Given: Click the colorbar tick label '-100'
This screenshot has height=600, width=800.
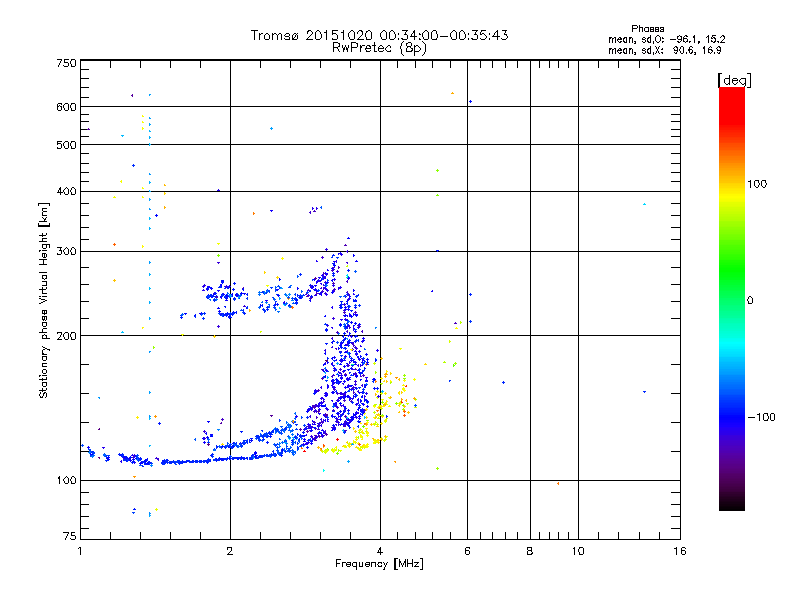Looking at the screenshot, I should (762, 417).
